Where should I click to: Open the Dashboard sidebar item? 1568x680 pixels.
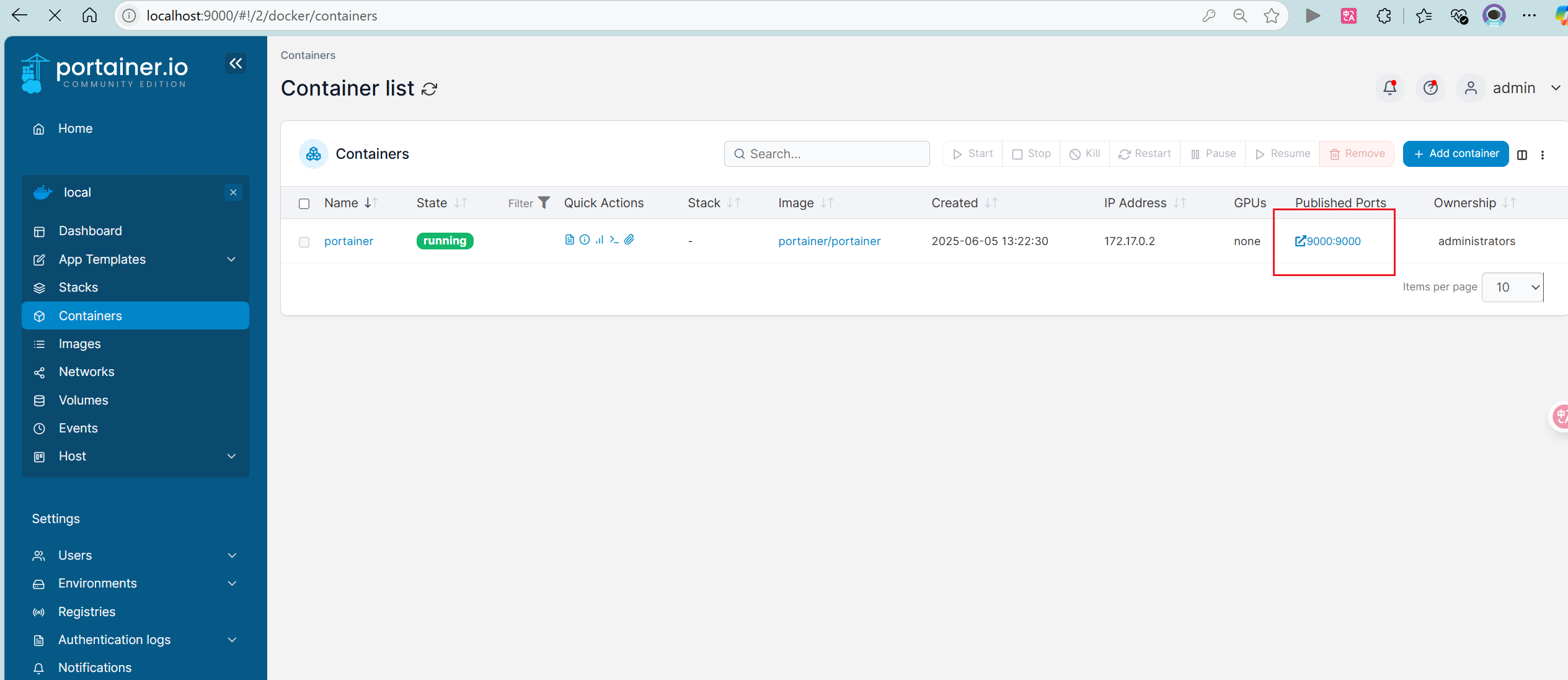pos(135,231)
